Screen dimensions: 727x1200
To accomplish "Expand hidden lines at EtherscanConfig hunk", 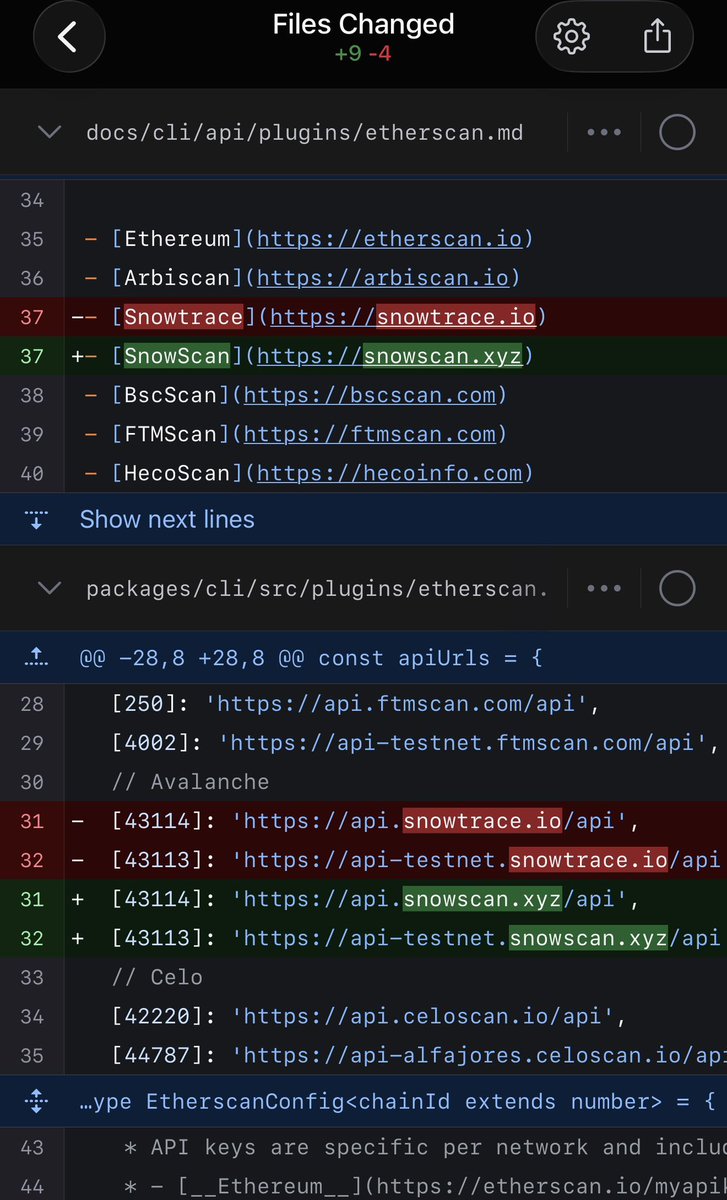I will (35, 1101).
